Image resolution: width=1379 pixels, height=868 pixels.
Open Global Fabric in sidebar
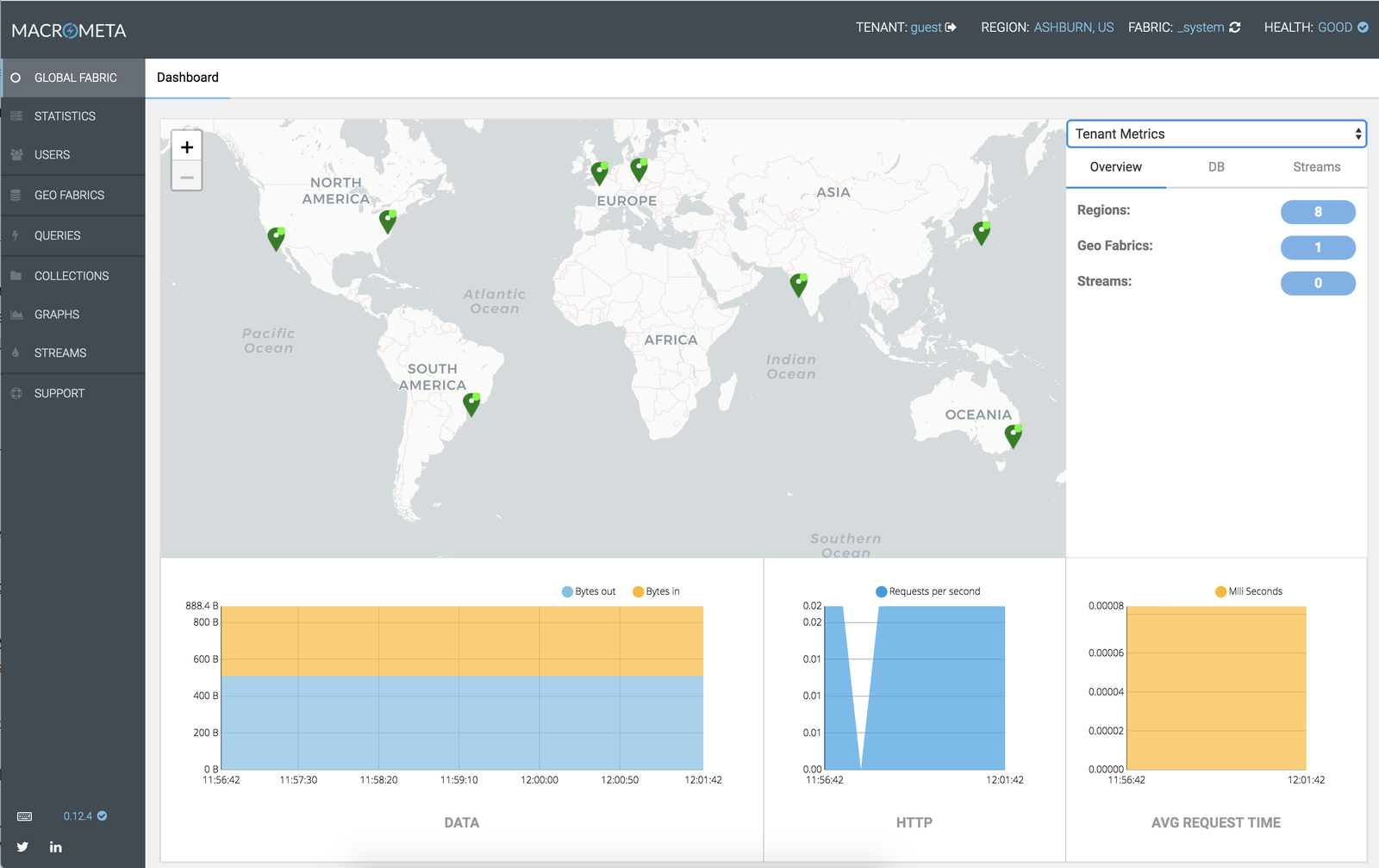point(73,78)
